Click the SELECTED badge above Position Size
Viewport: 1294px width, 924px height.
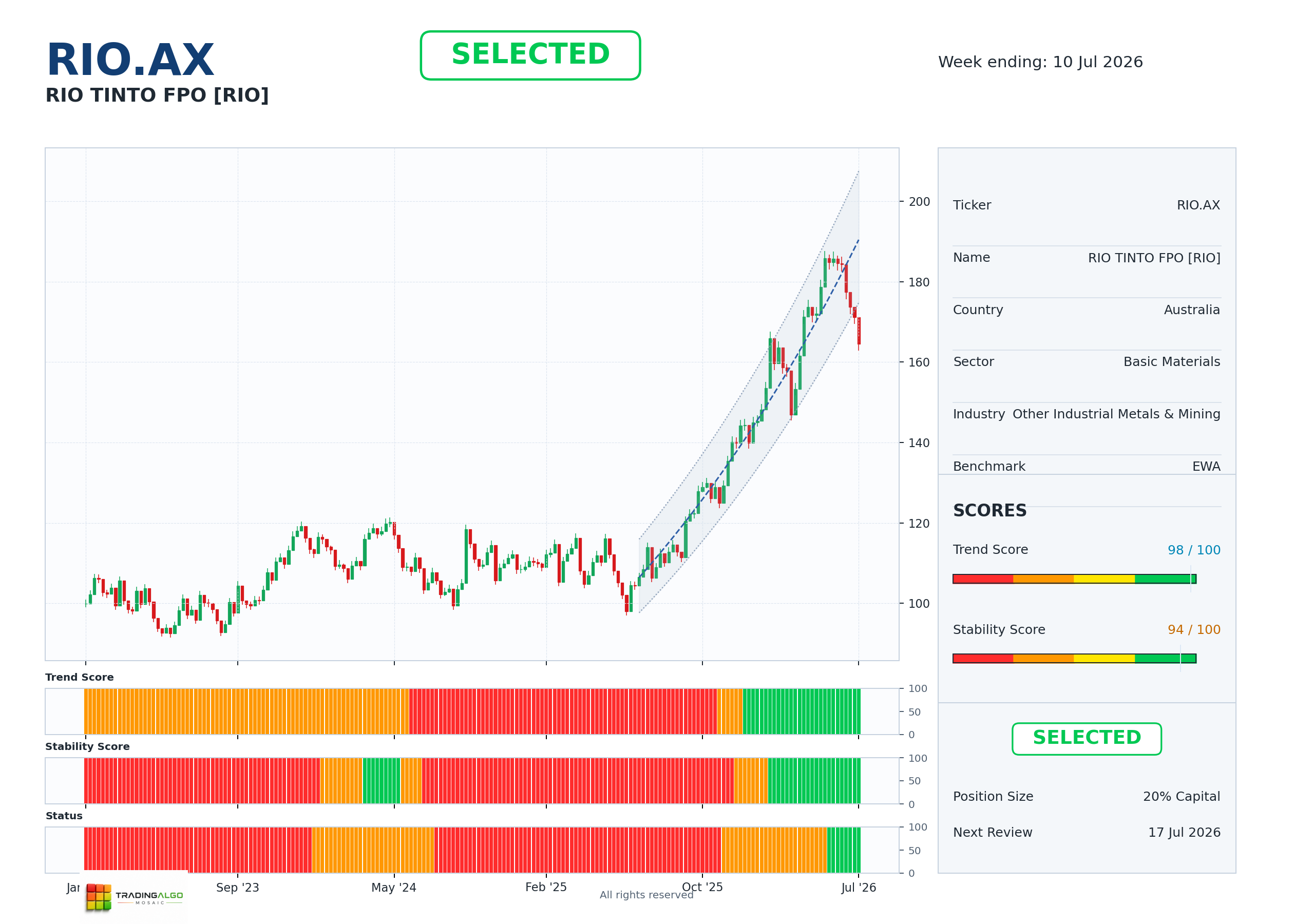pyautogui.click(x=1087, y=739)
